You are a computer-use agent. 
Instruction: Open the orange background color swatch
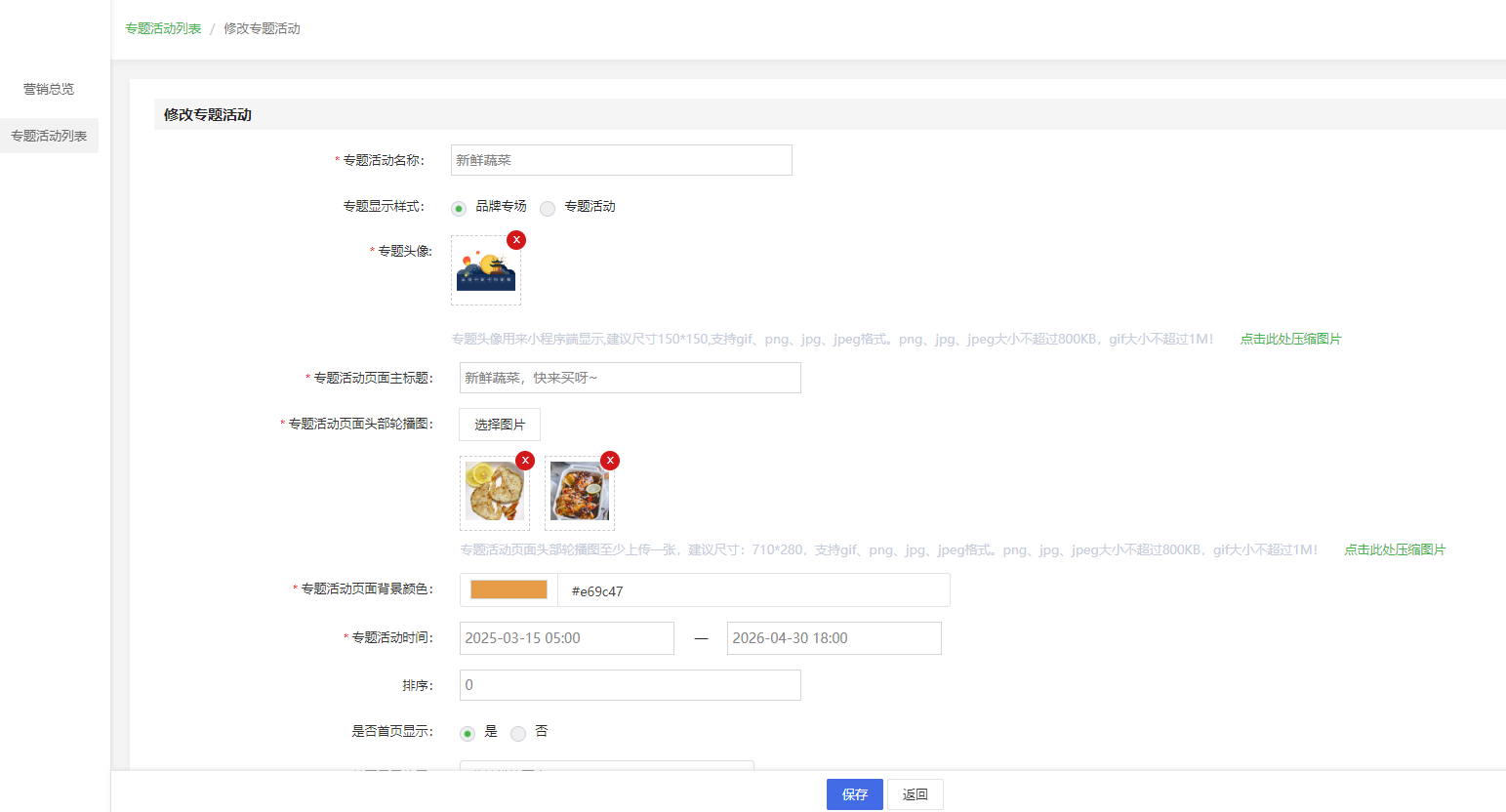(x=509, y=590)
